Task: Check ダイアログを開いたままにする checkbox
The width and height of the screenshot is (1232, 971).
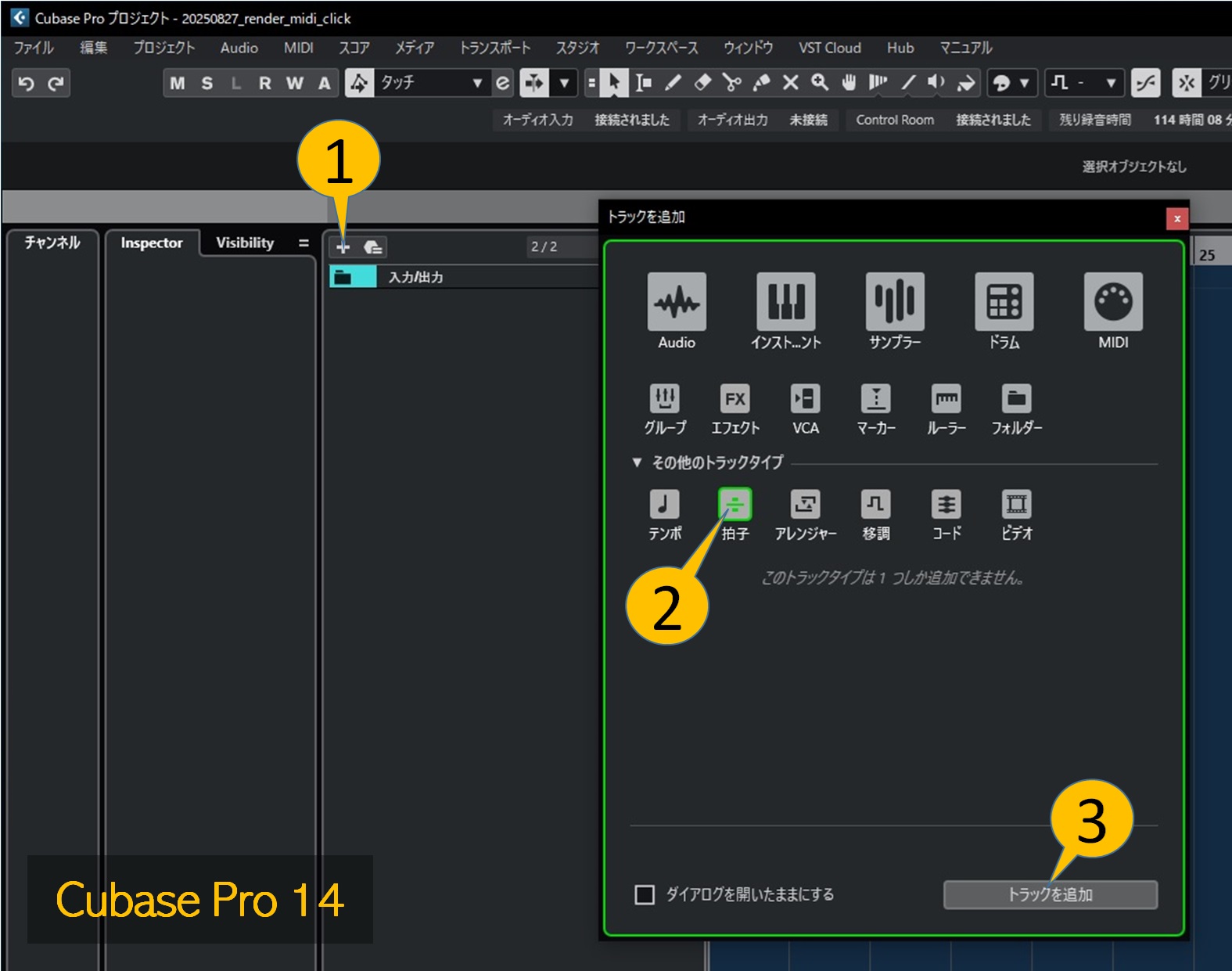Action: (645, 894)
